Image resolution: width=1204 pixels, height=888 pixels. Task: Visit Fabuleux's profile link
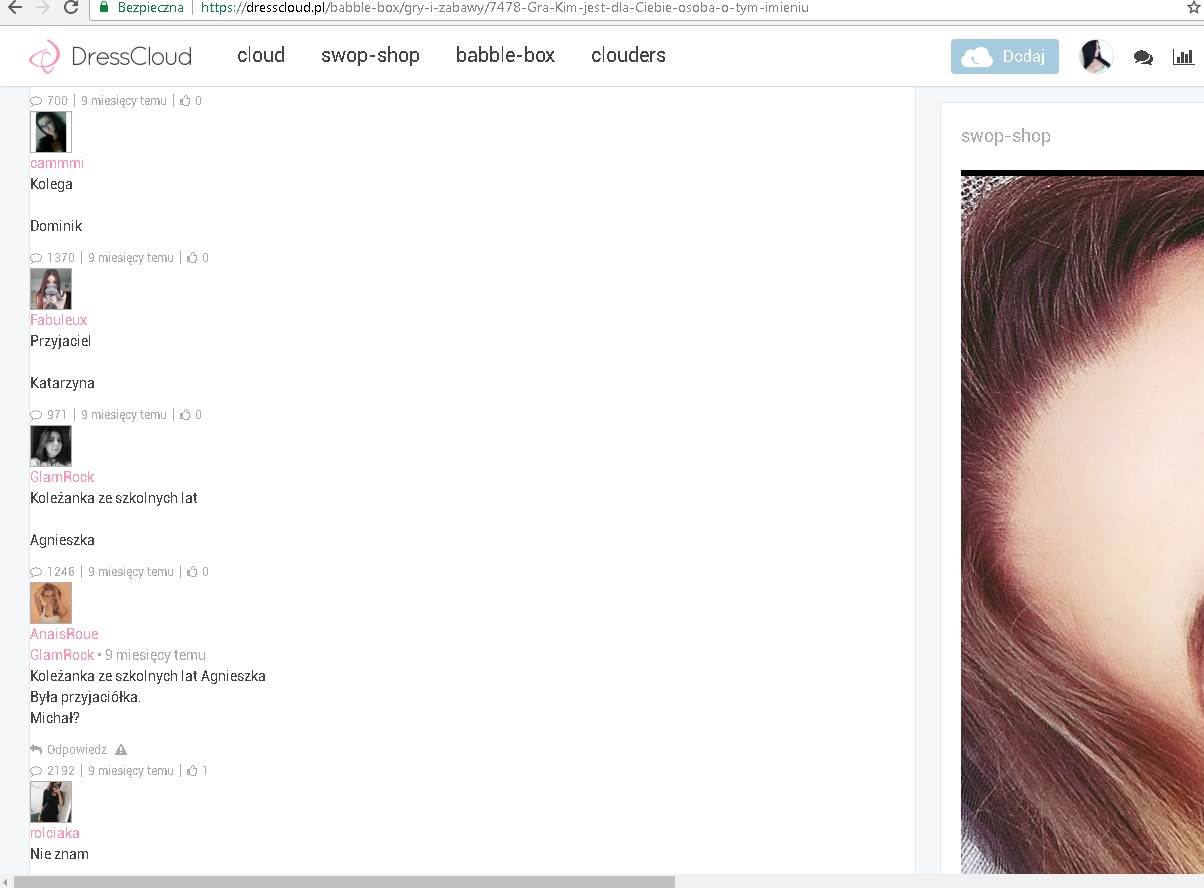[59, 320]
